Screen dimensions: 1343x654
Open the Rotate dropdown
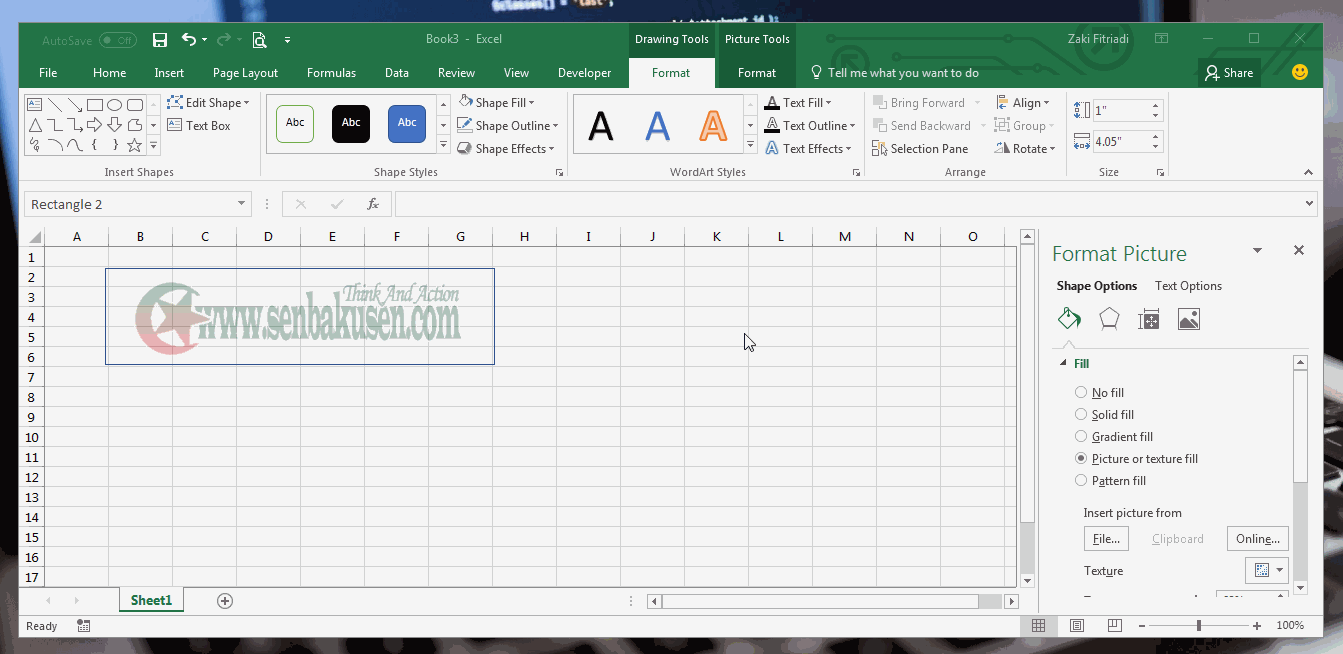[1026, 149]
